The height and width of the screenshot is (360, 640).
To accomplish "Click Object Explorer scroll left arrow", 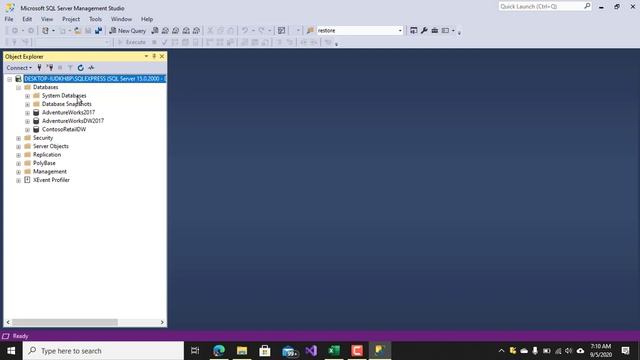I will [x=8, y=322].
